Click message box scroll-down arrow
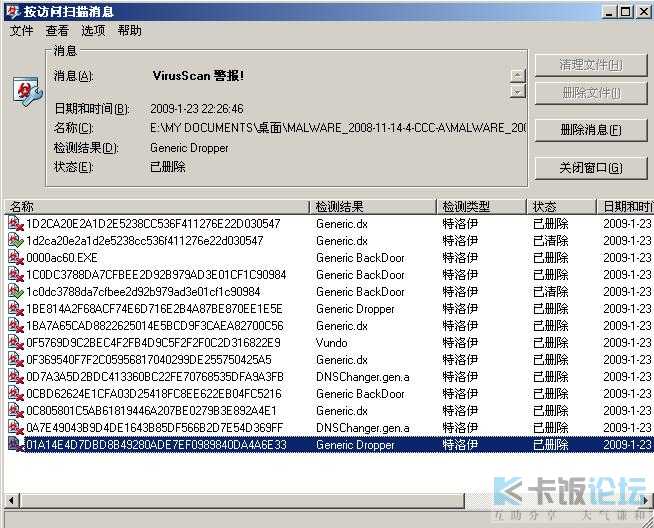Image resolution: width=654 pixels, height=528 pixels. (518, 91)
